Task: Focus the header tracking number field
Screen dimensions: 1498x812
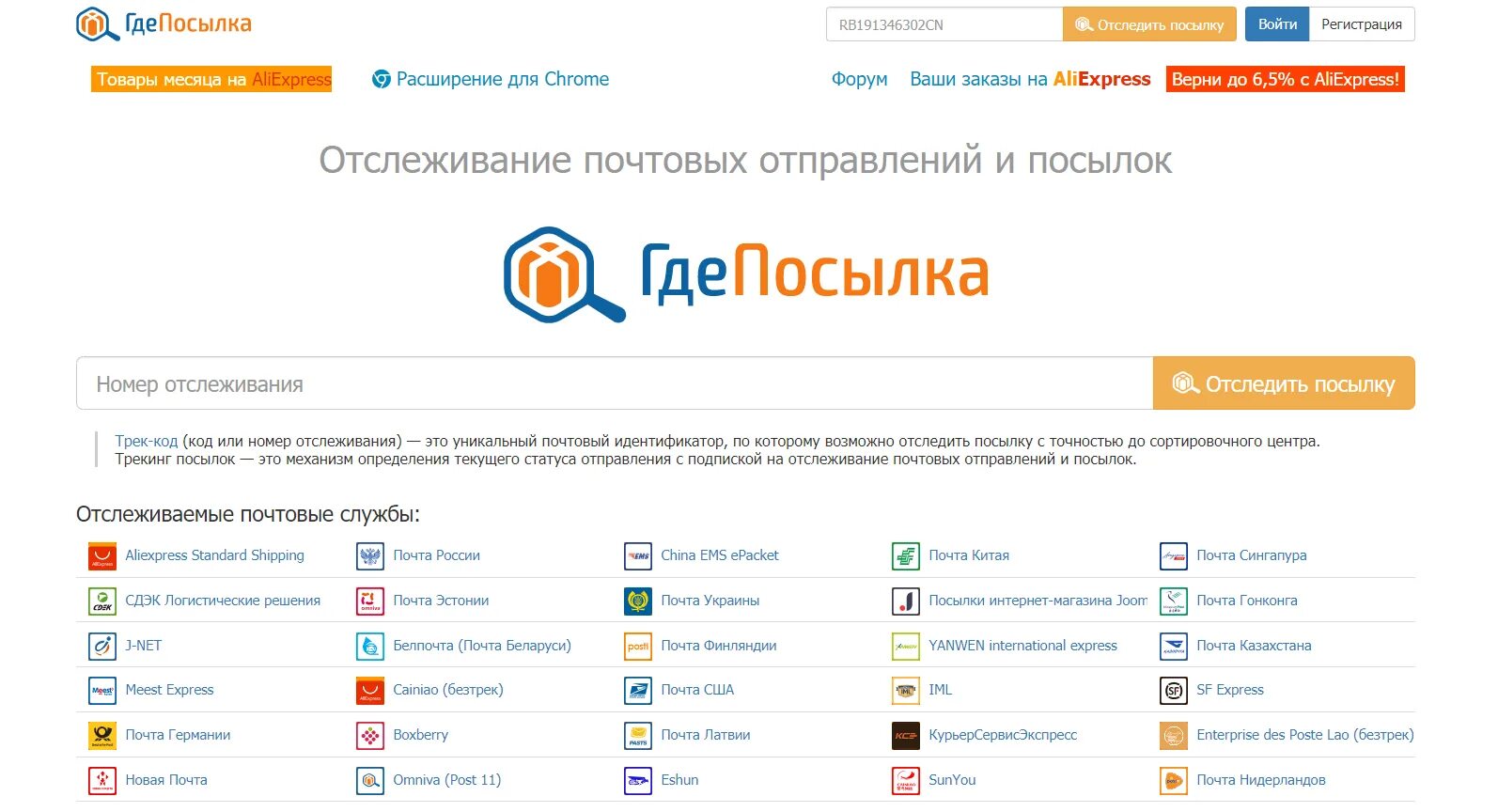Action: [944, 24]
